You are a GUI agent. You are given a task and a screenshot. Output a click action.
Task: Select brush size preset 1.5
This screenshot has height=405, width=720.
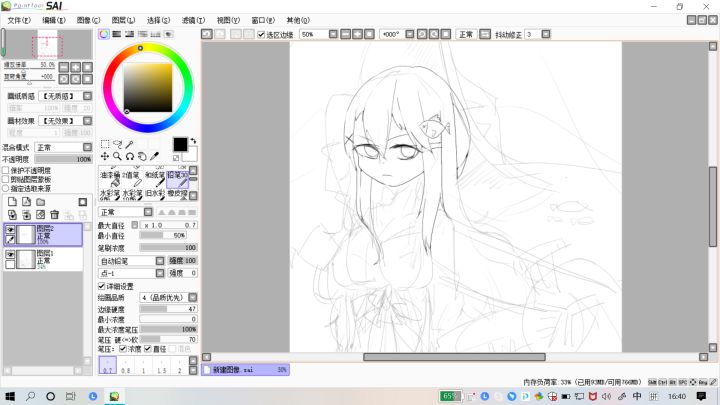tap(162, 366)
